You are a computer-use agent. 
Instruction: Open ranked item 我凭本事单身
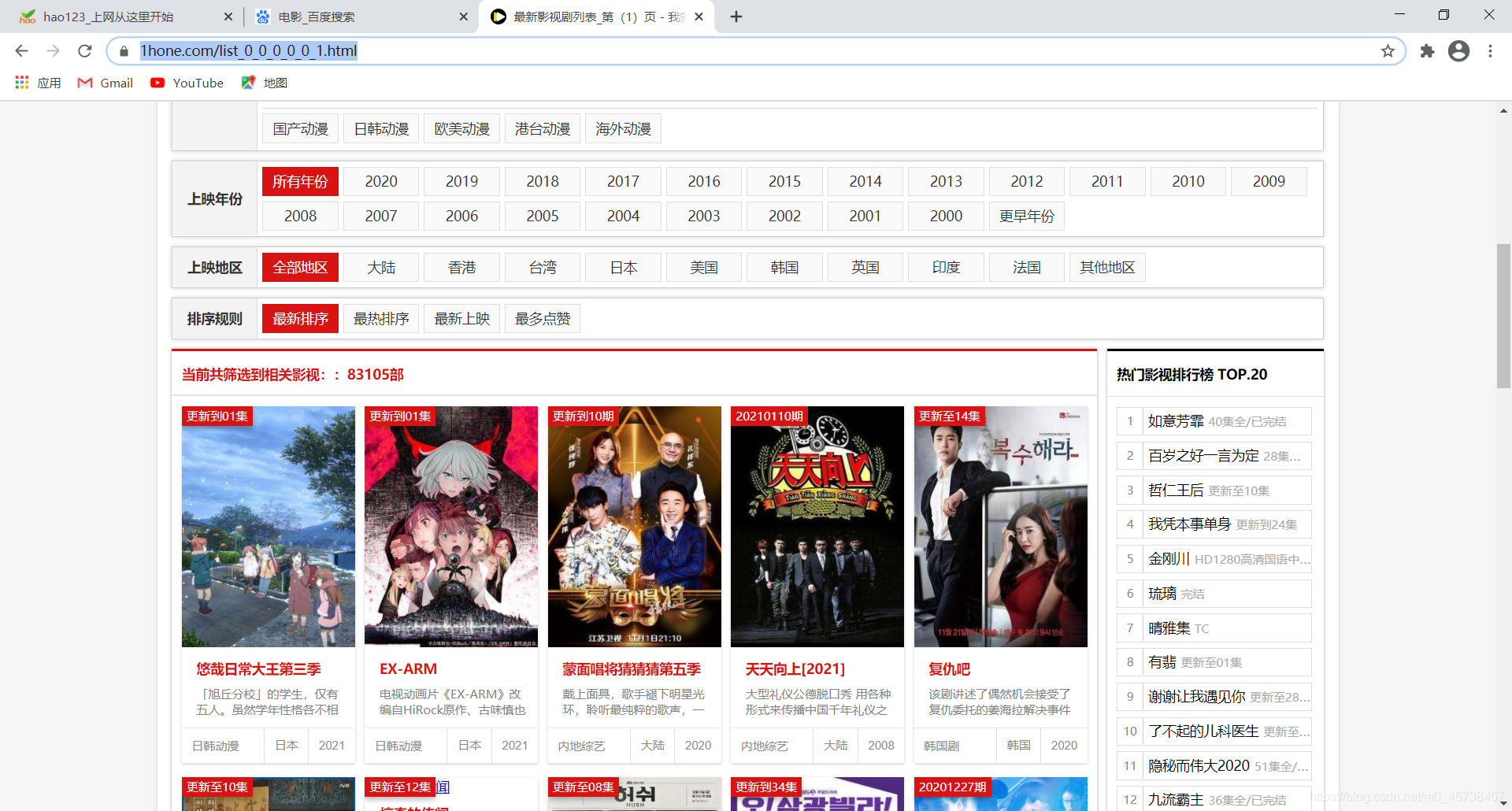[1189, 524]
